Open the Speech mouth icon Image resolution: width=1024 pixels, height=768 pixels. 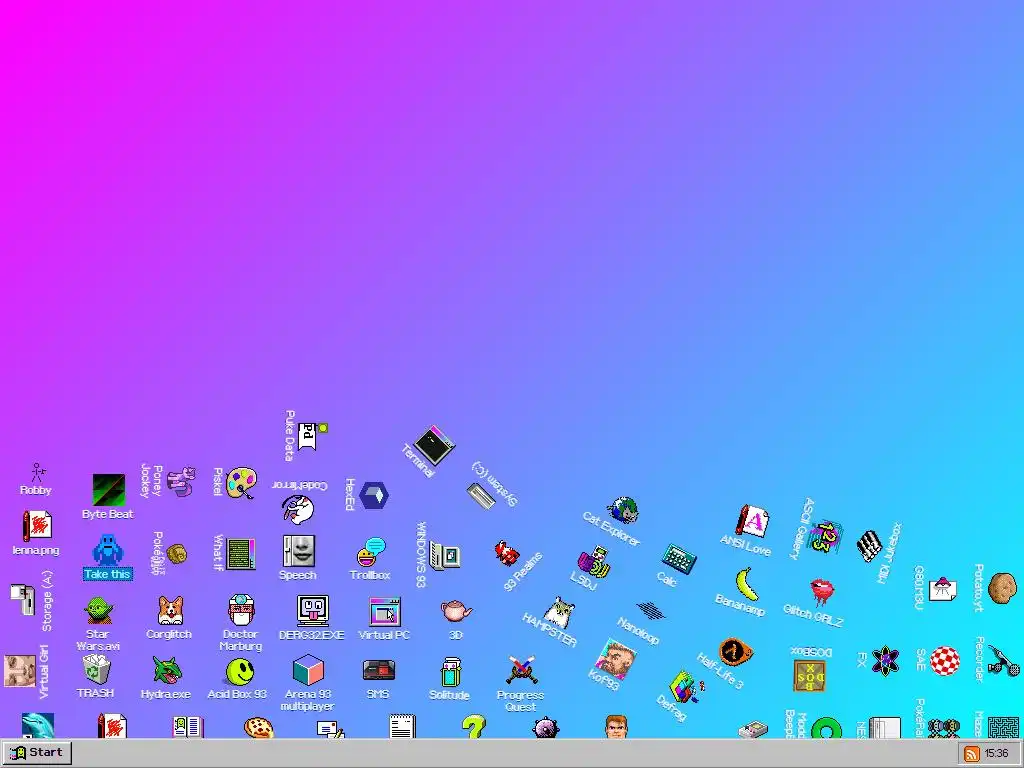(299, 551)
